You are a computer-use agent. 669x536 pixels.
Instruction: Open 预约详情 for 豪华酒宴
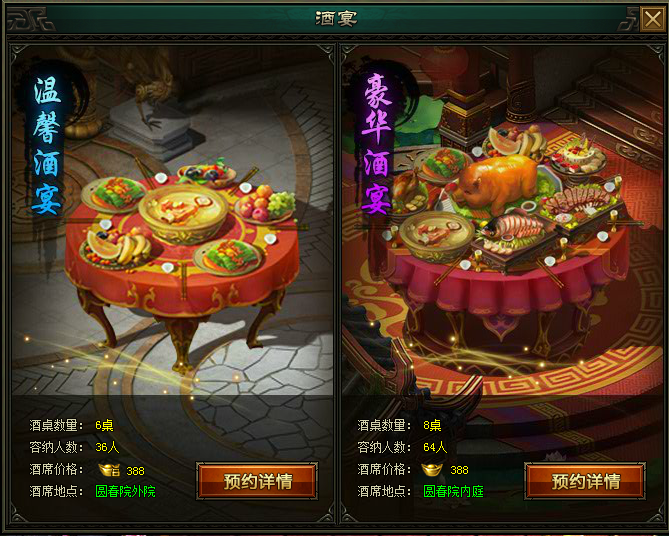click(x=585, y=481)
